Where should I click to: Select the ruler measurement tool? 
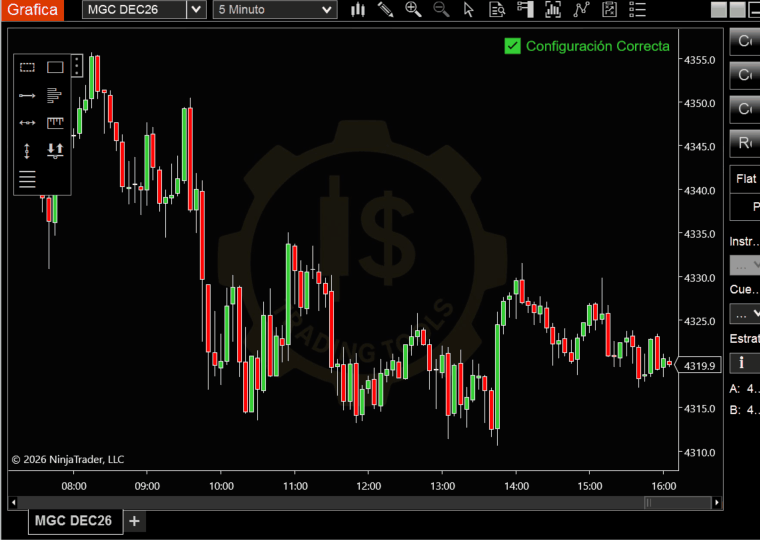pyautogui.click(x=55, y=123)
